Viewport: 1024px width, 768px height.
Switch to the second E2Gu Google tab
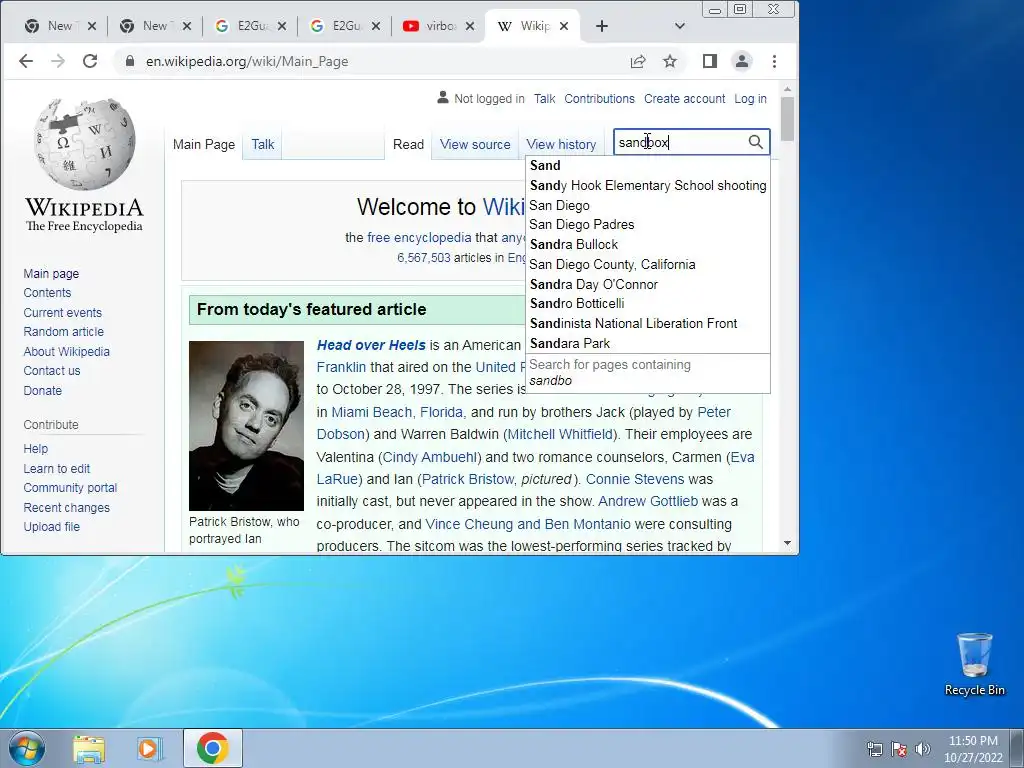pos(345,26)
